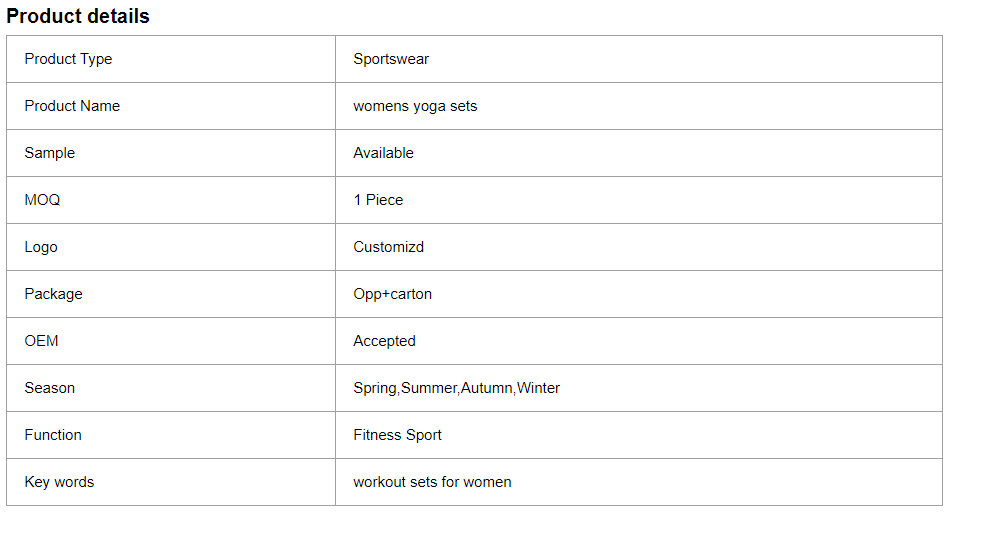Image resolution: width=987 pixels, height=538 pixels.
Task: Click the 1 Piece value
Action: point(378,200)
